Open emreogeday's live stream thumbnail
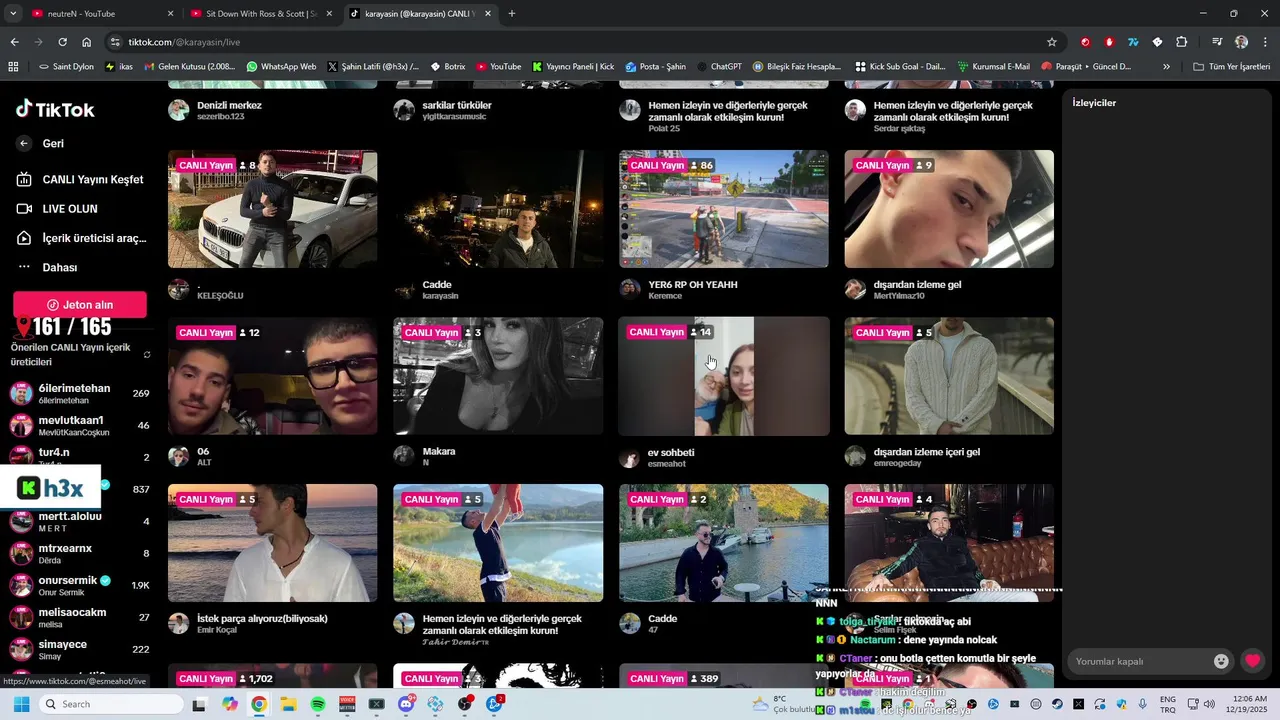This screenshot has width=1280, height=720. [949, 376]
